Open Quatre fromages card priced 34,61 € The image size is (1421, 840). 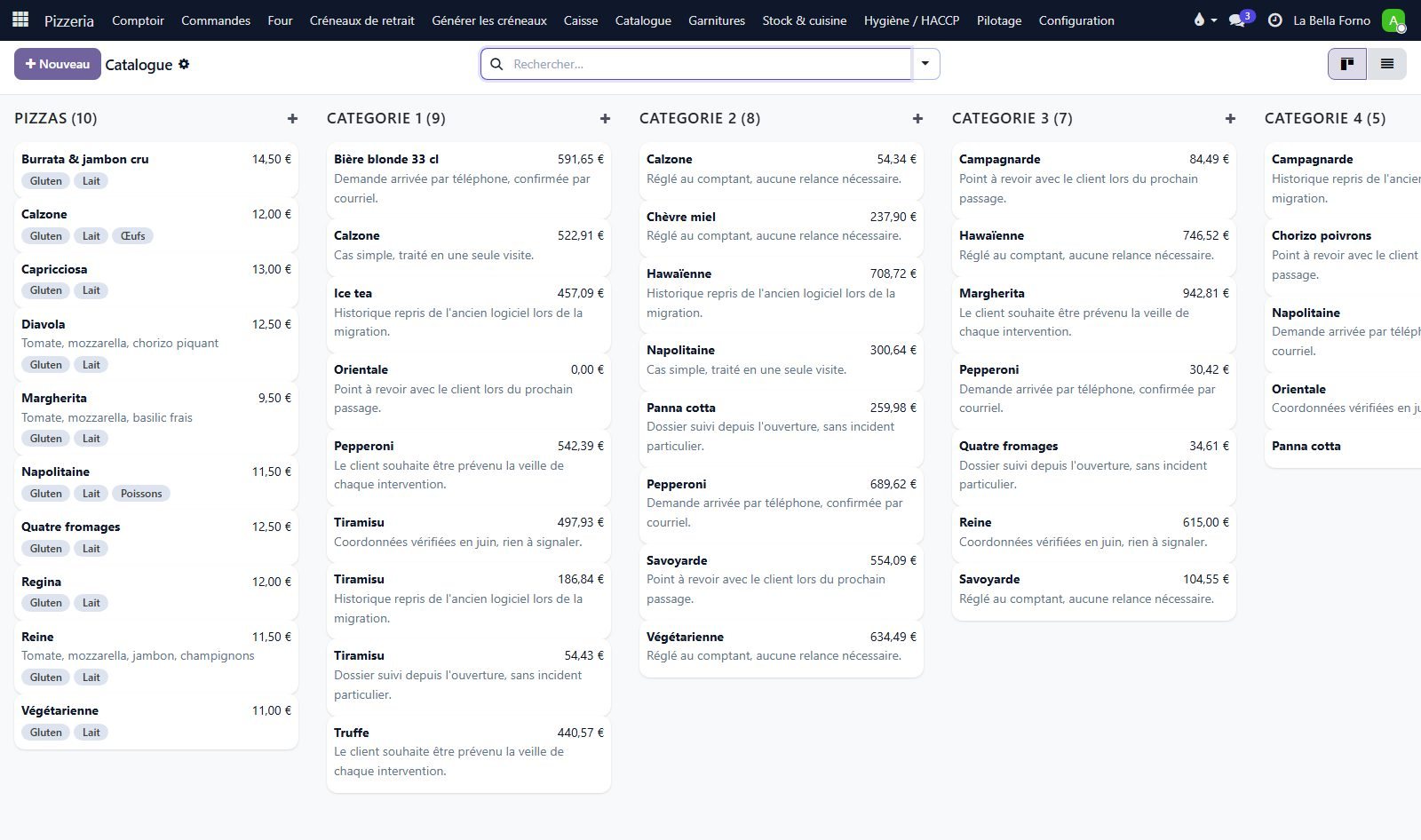[1094, 466]
